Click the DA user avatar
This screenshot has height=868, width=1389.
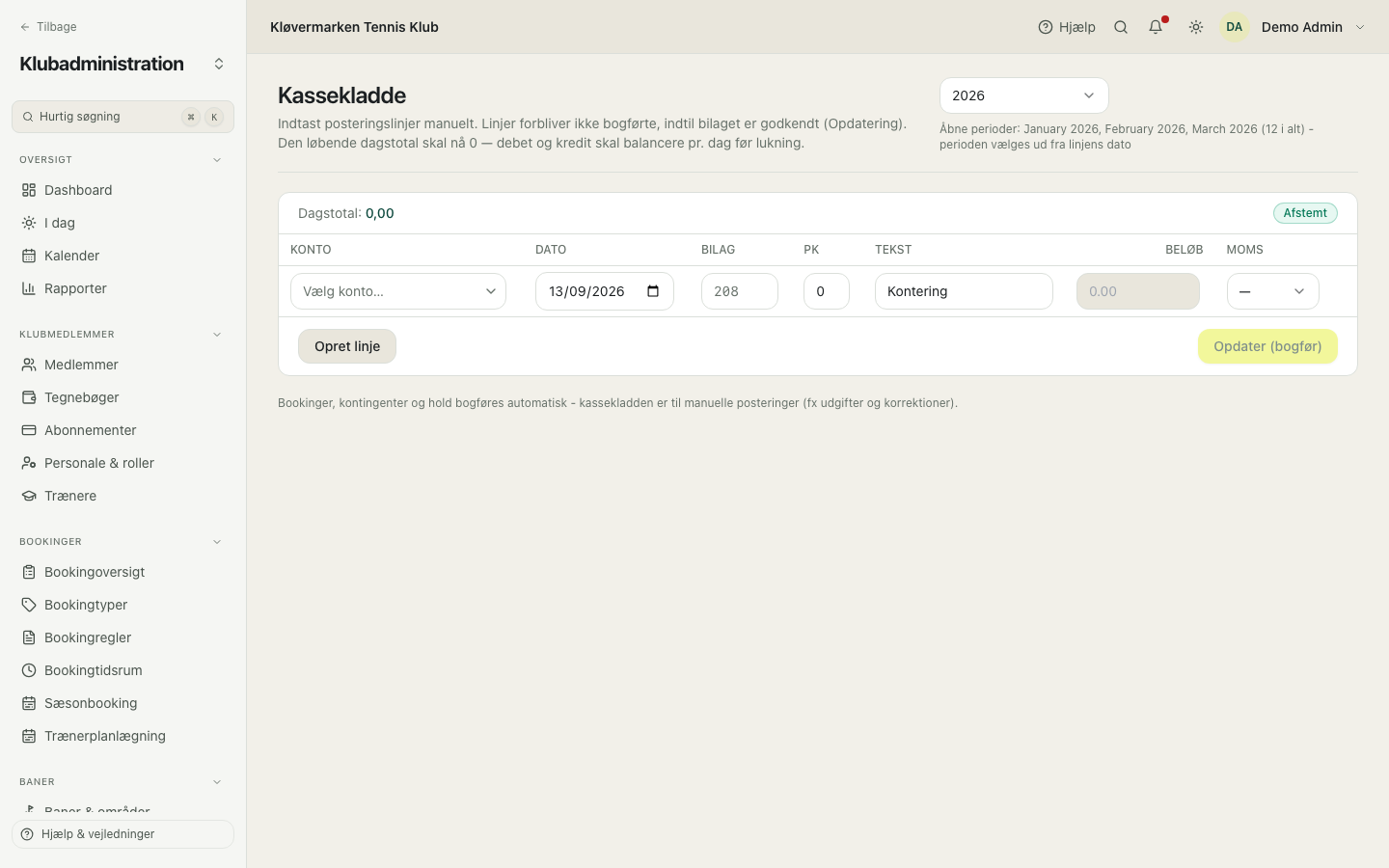[1235, 27]
